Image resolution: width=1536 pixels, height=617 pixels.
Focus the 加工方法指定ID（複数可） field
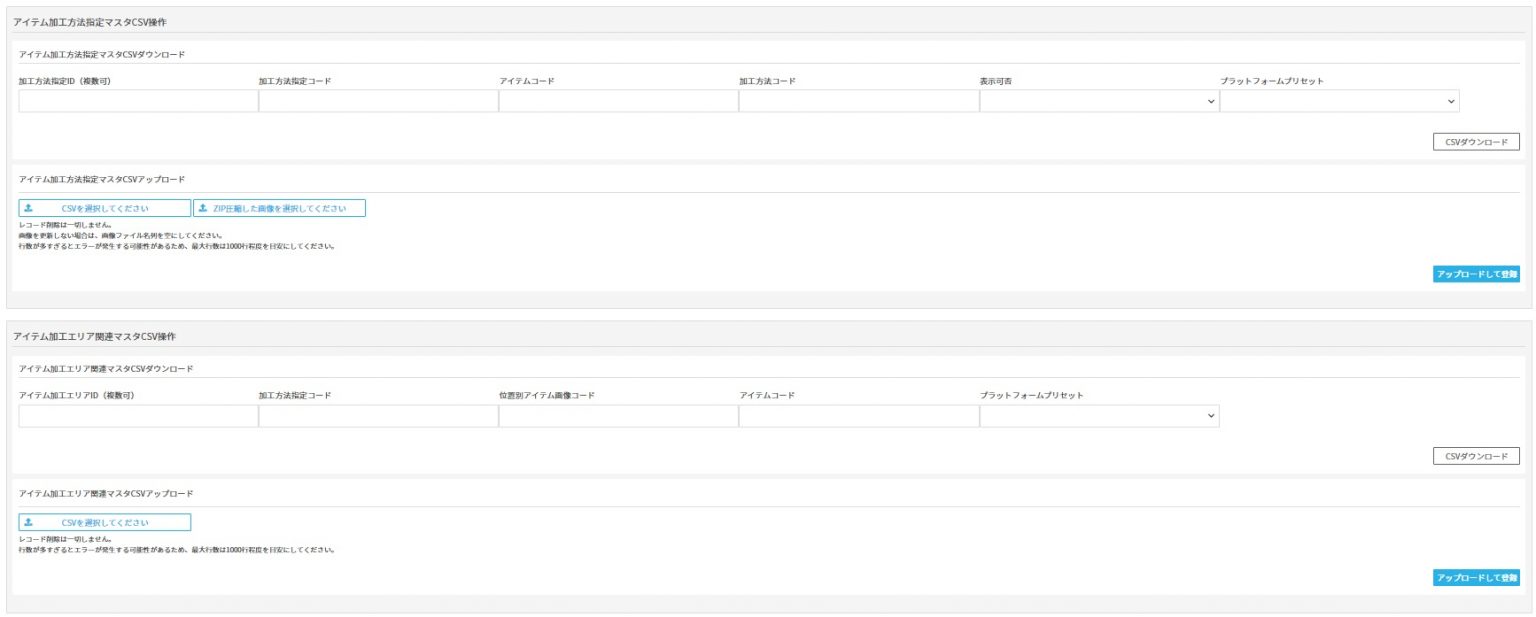138,101
